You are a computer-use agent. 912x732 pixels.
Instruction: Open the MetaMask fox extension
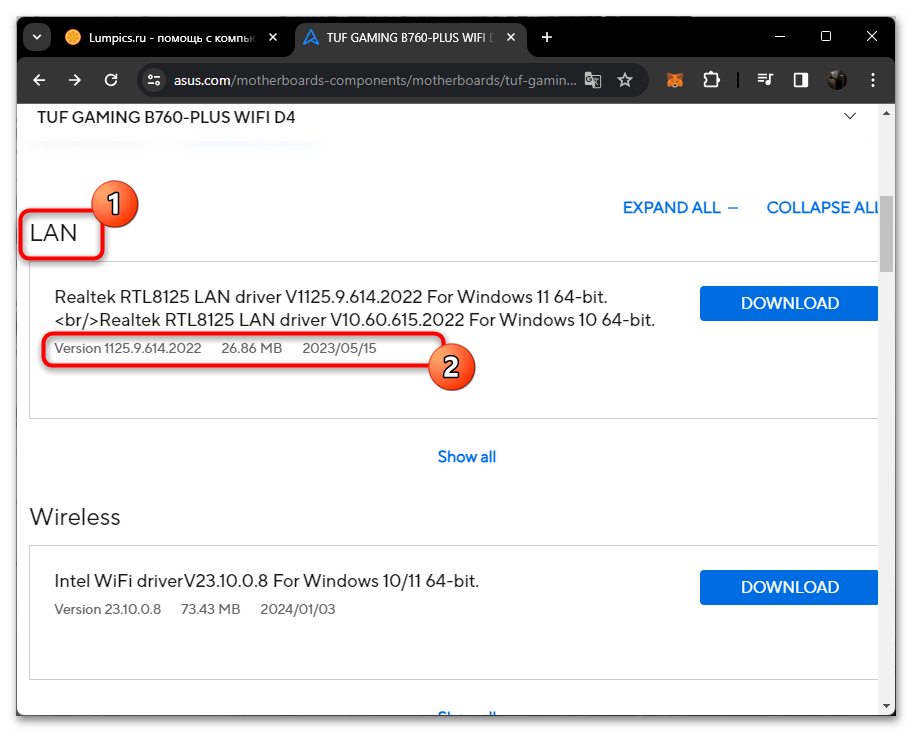(x=675, y=80)
